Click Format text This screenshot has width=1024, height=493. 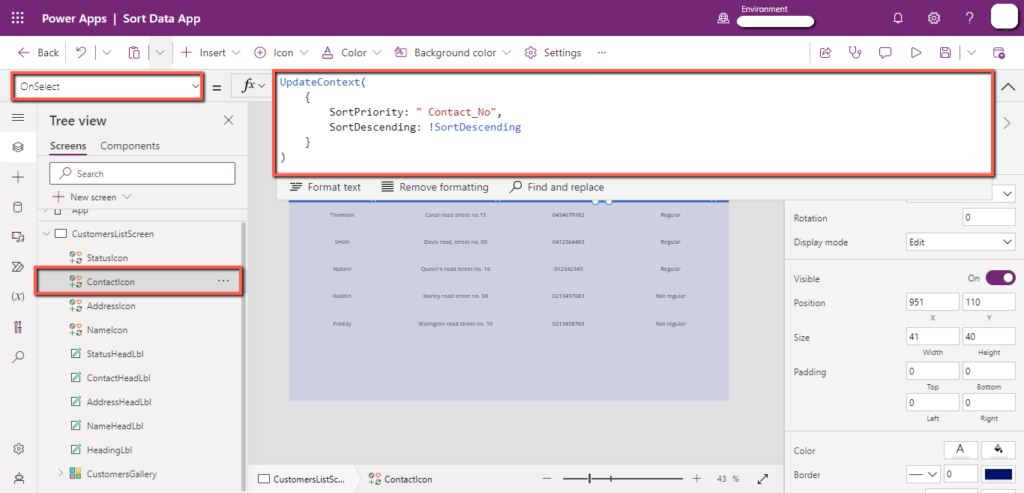[325, 187]
